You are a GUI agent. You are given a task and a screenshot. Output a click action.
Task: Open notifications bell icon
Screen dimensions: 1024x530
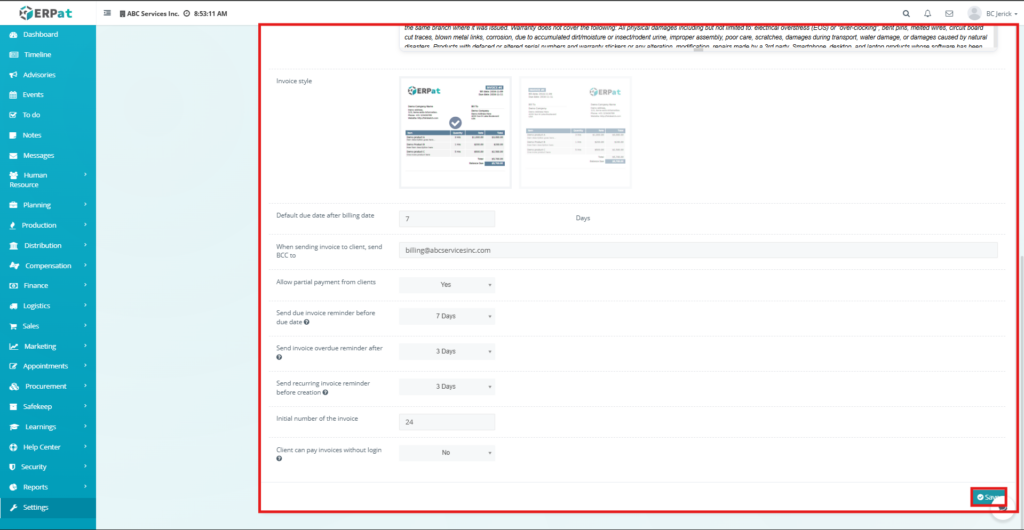927,13
